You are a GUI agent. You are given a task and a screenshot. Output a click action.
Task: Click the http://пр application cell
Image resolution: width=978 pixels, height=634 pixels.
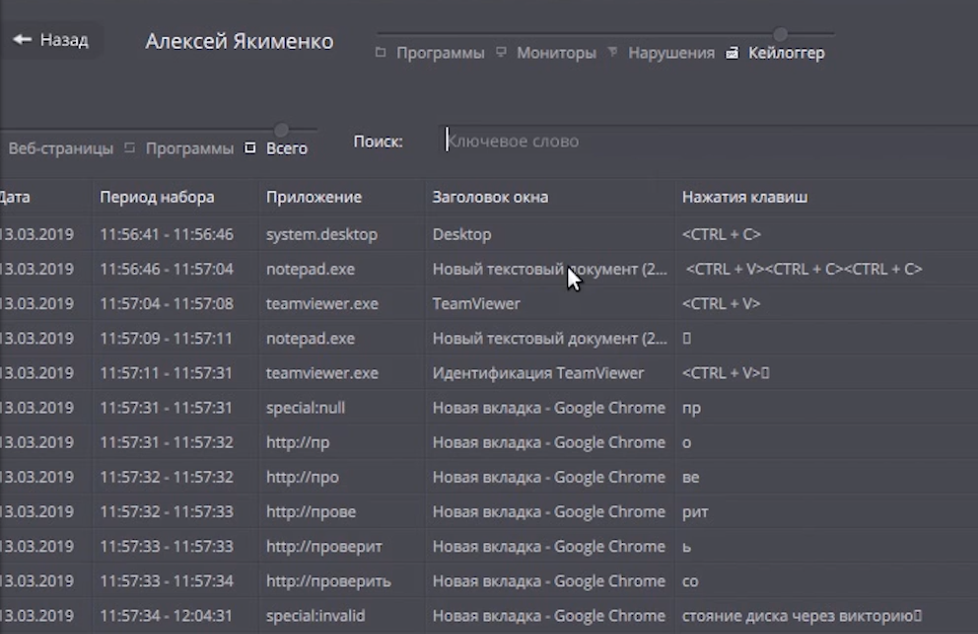(x=298, y=442)
